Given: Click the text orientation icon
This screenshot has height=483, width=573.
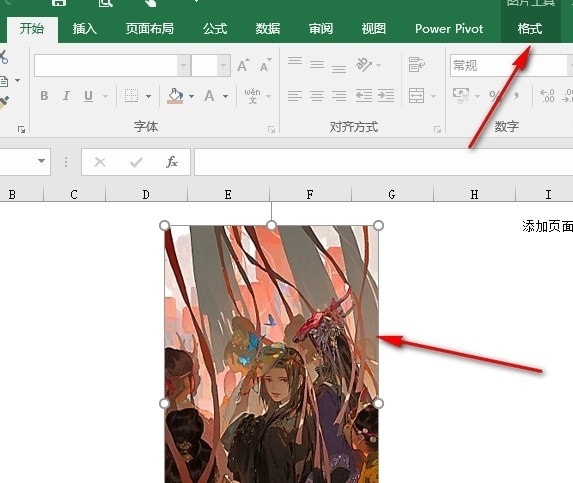Looking at the screenshot, I should click(x=364, y=65).
